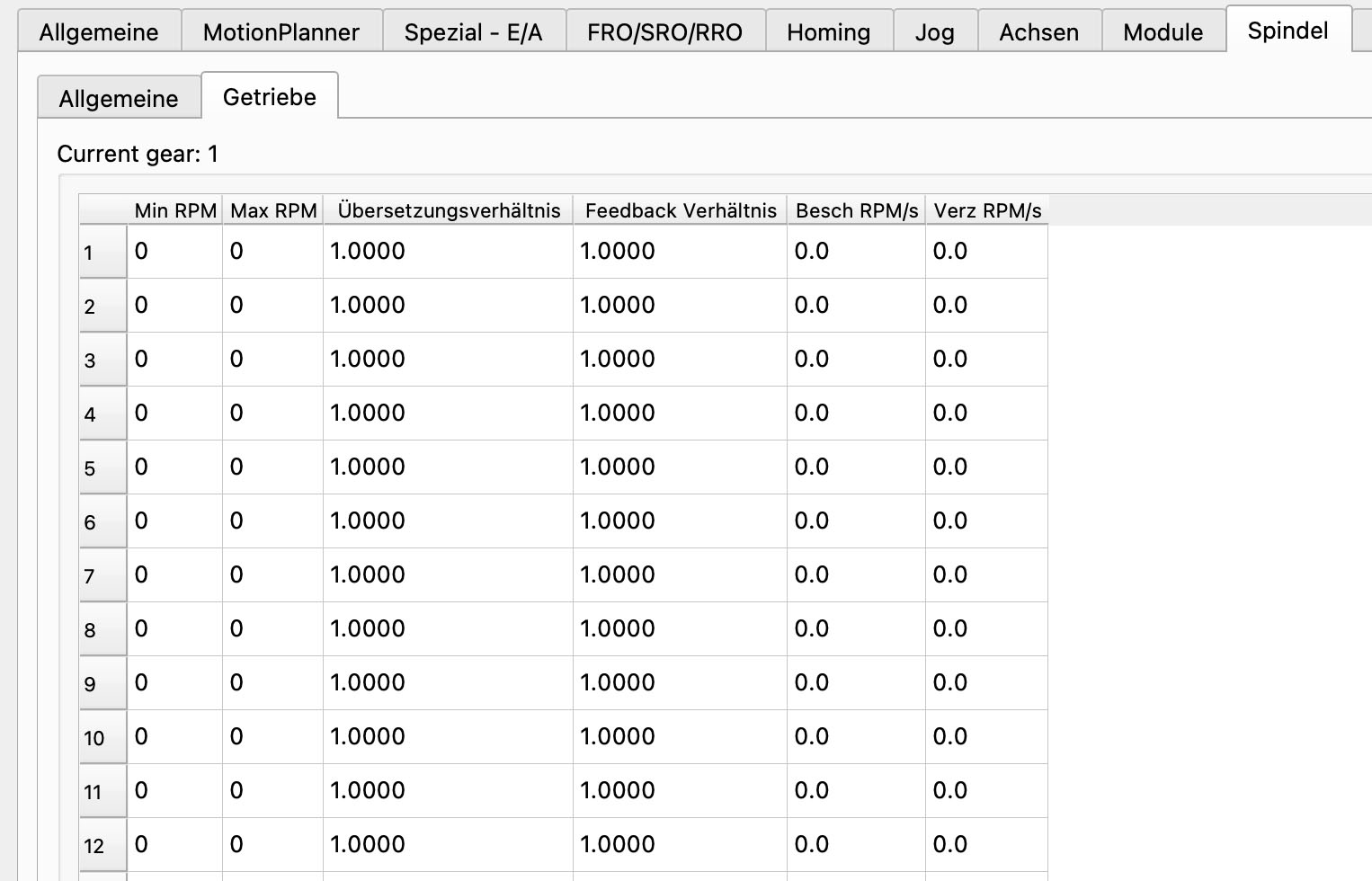Edit Min RPM cell for gear 3
Viewport: 1372px width, 881px height.
174,360
